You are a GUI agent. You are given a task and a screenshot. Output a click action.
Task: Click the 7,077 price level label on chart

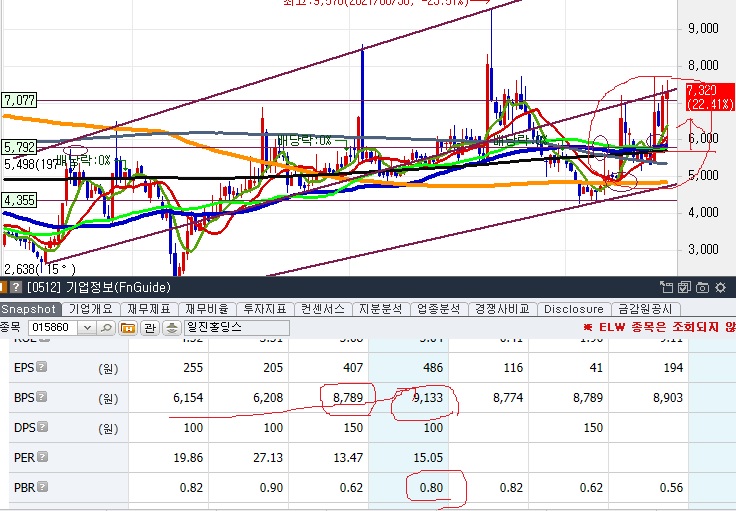coord(18,100)
